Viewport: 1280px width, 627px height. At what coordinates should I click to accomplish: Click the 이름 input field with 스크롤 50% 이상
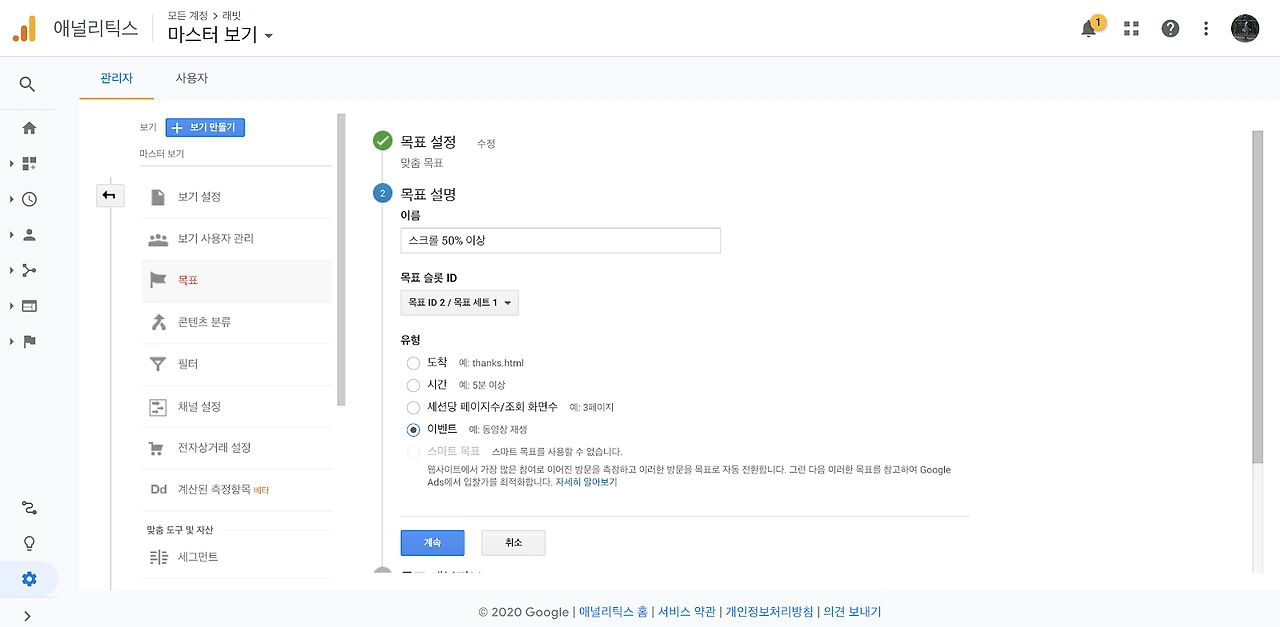560,240
